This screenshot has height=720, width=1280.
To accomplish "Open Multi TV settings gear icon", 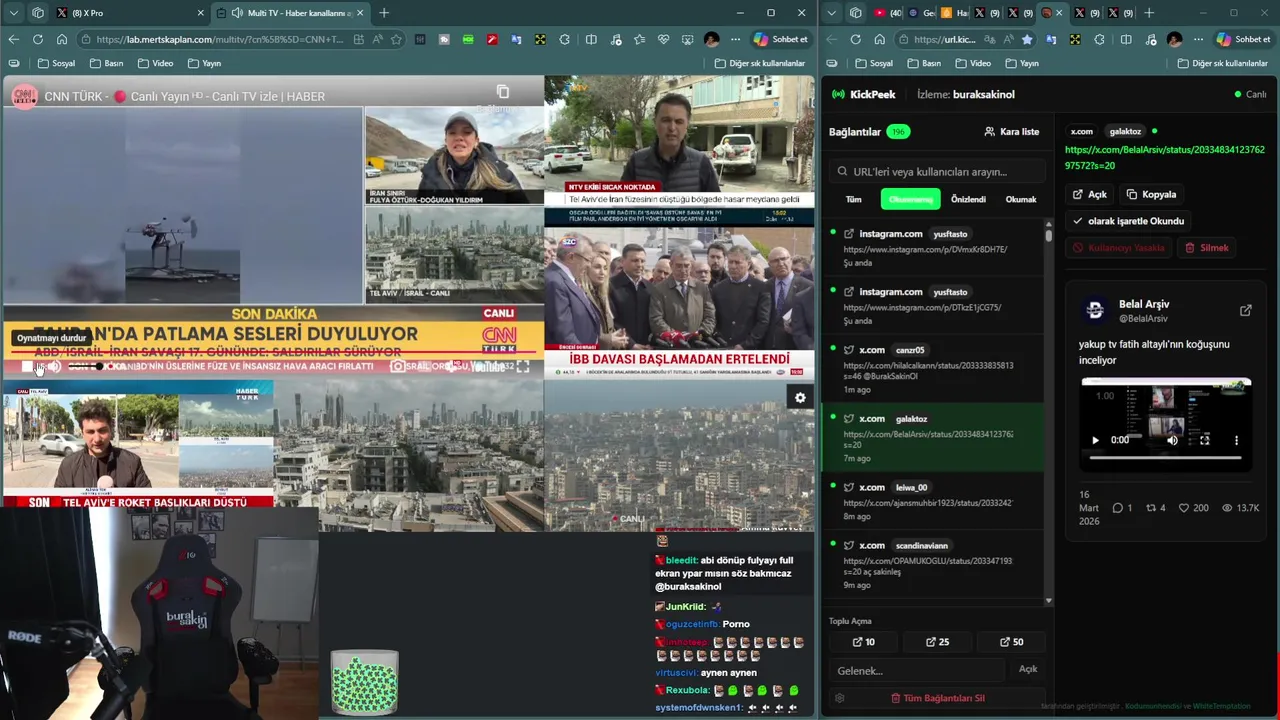I will coord(800,398).
